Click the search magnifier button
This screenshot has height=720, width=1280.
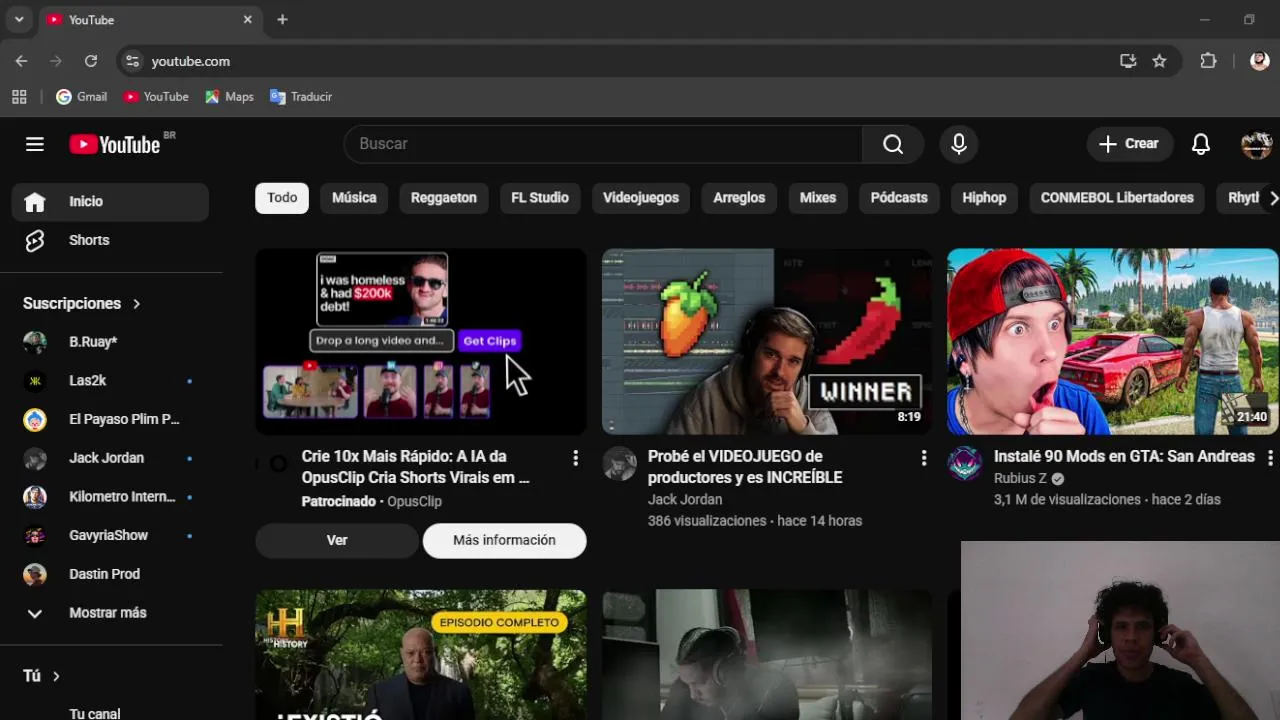tap(893, 144)
